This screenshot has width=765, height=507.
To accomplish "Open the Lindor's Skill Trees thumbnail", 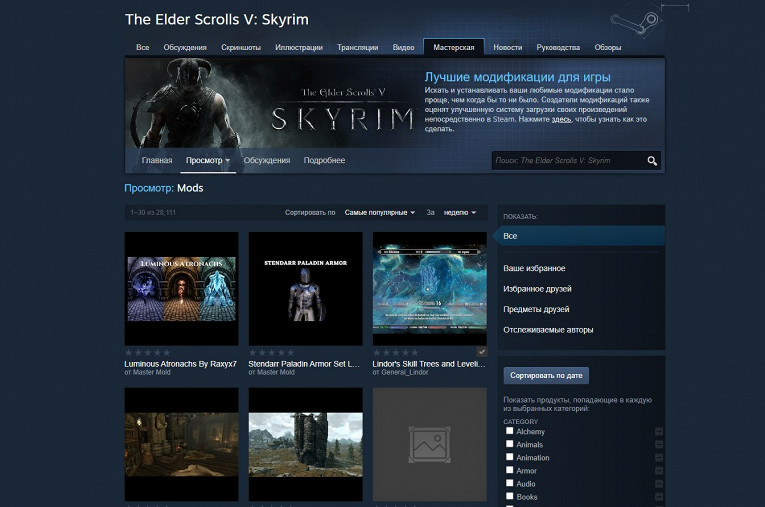I will (430, 289).
